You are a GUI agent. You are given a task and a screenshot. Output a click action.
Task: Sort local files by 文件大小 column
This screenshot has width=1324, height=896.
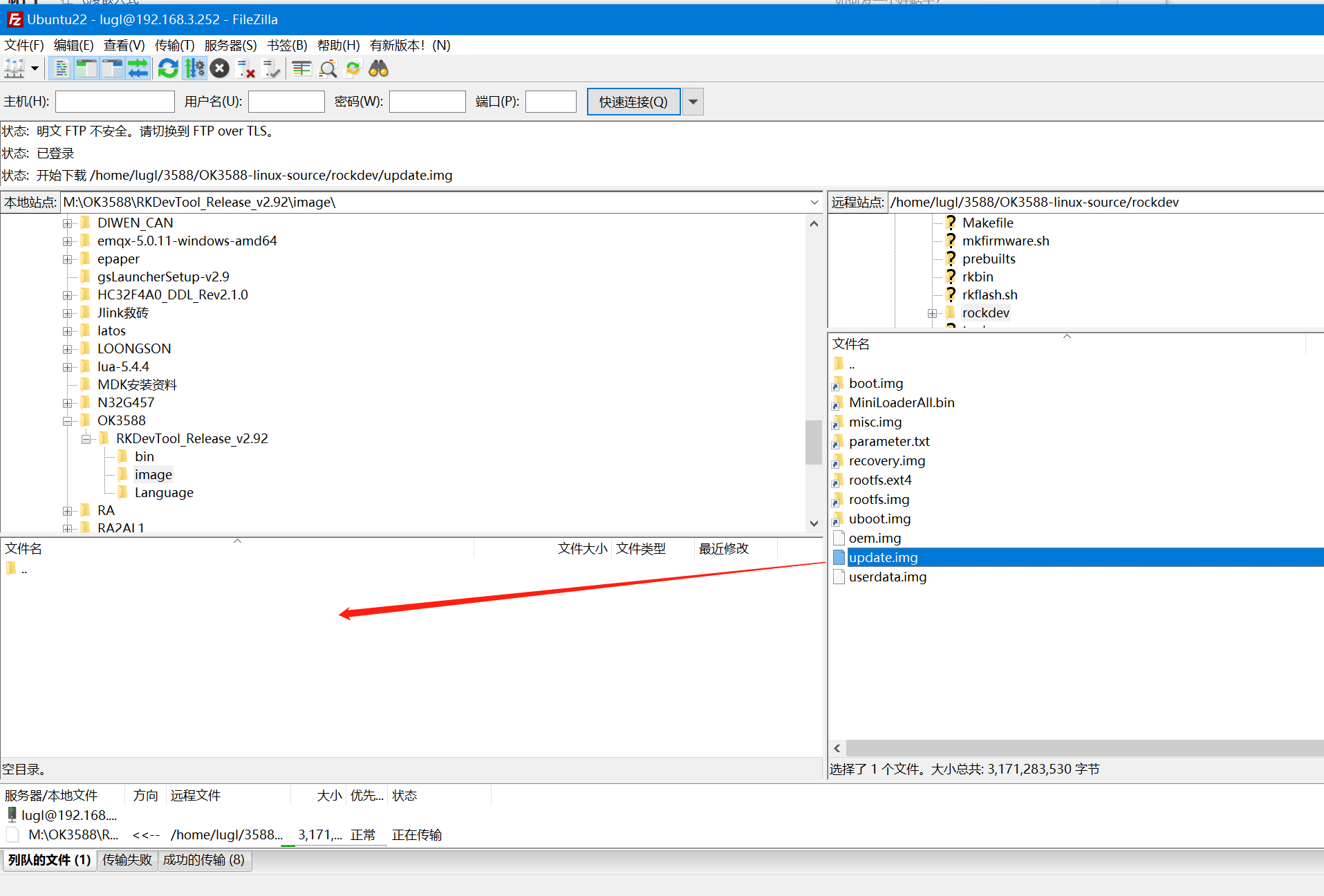coord(582,548)
